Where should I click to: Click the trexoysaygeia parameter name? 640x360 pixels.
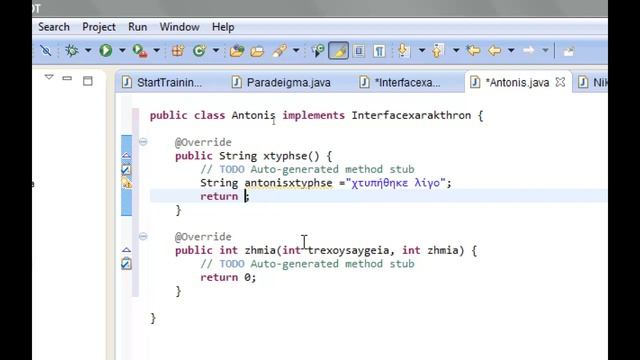click(x=348, y=250)
